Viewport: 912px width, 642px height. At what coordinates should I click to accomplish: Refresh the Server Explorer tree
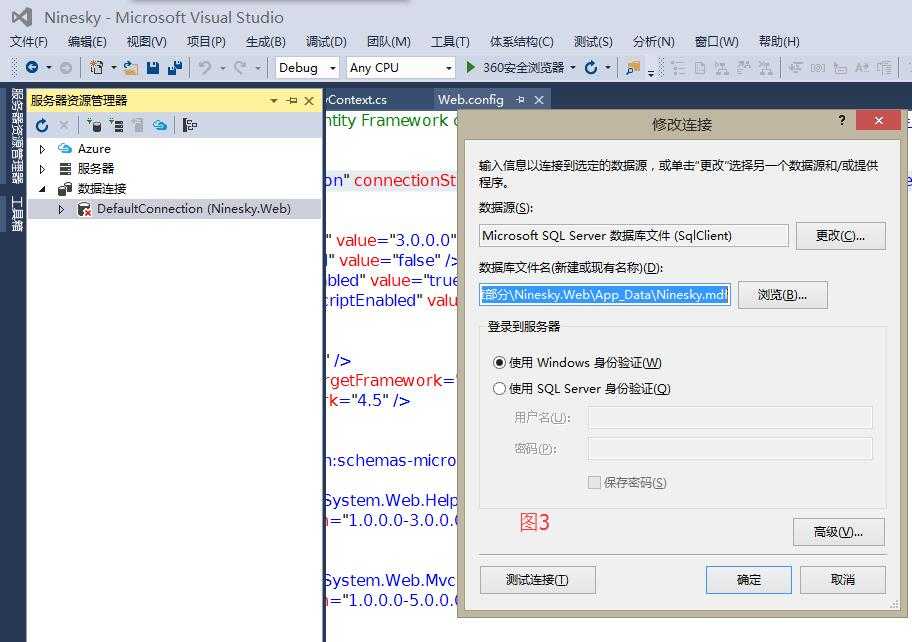click(x=42, y=125)
